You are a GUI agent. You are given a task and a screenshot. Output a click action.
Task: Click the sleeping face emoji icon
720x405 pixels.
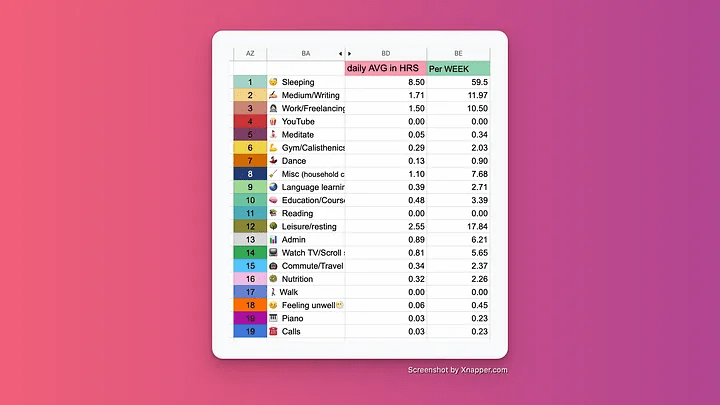(273, 82)
